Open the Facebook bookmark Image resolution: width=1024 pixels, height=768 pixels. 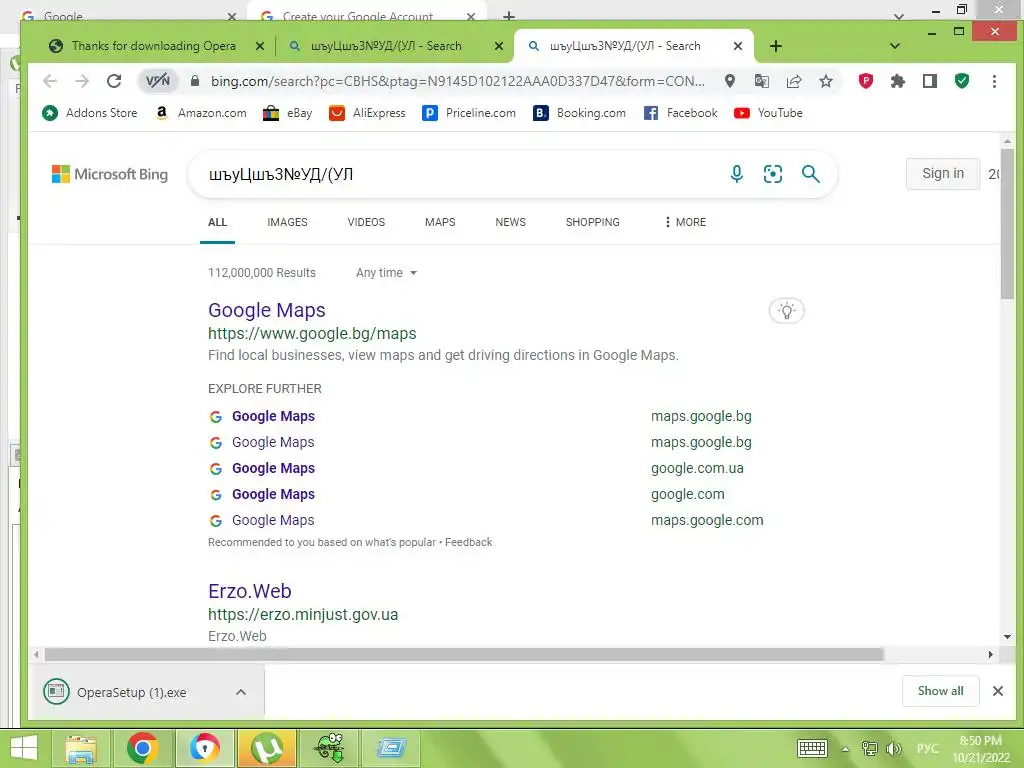680,113
